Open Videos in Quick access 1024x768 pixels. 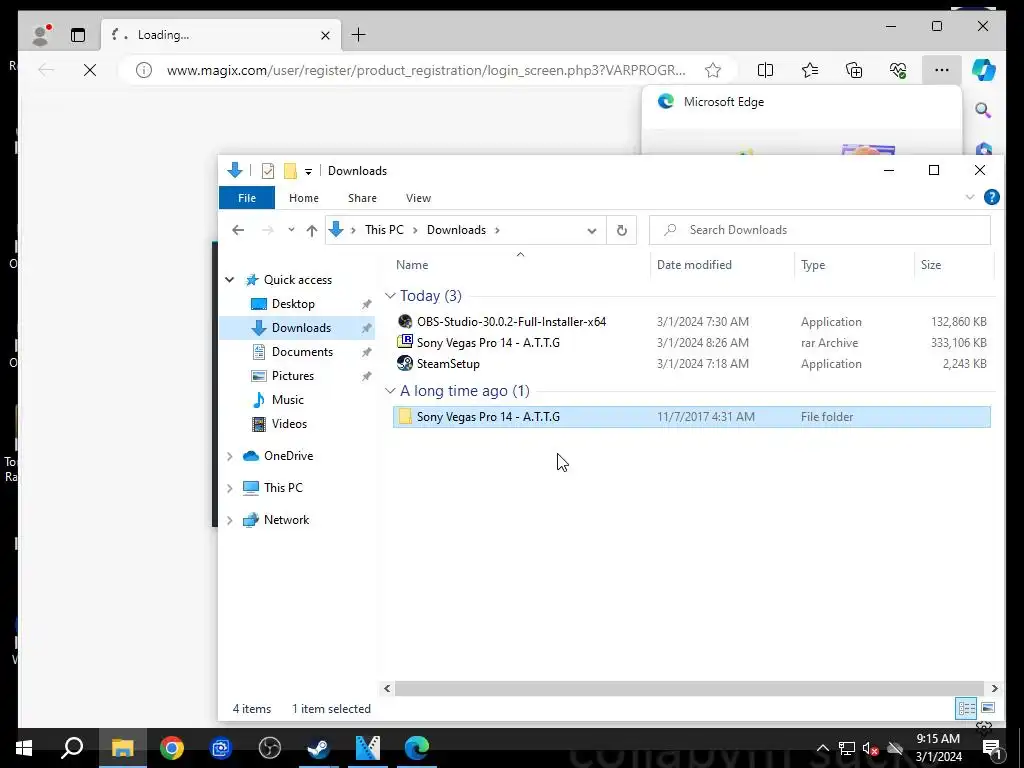coord(289,424)
